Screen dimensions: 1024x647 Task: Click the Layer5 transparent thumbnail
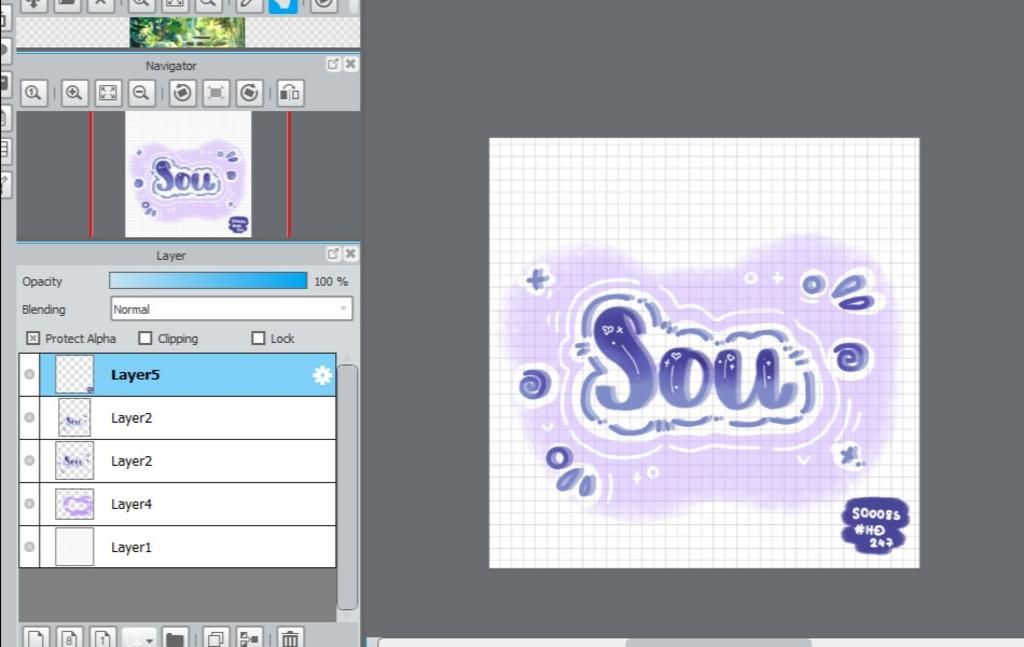click(x=74, y=375)
